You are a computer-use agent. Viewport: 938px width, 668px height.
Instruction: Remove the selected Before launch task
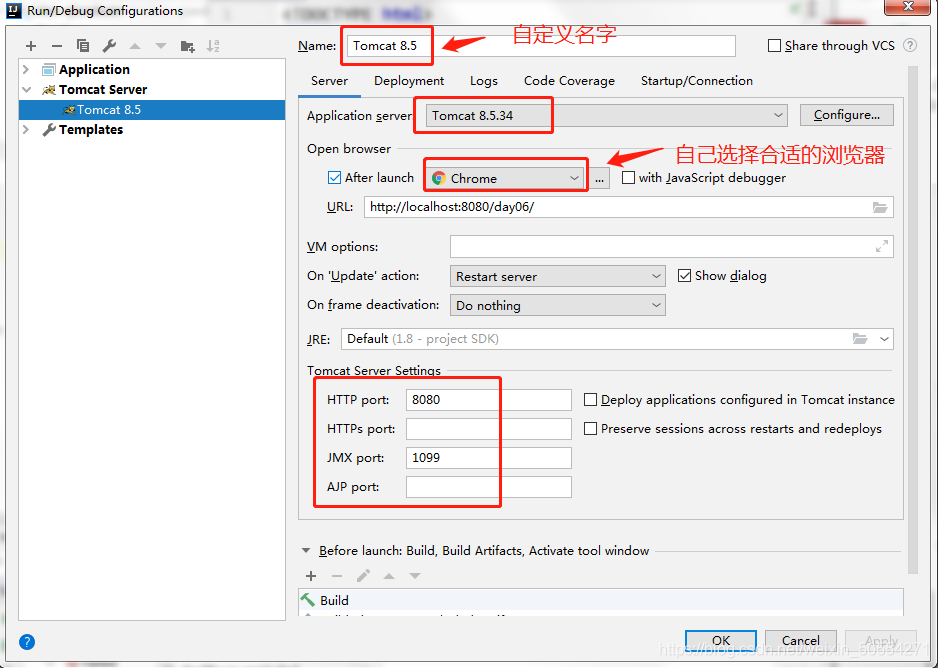point(337,576)
